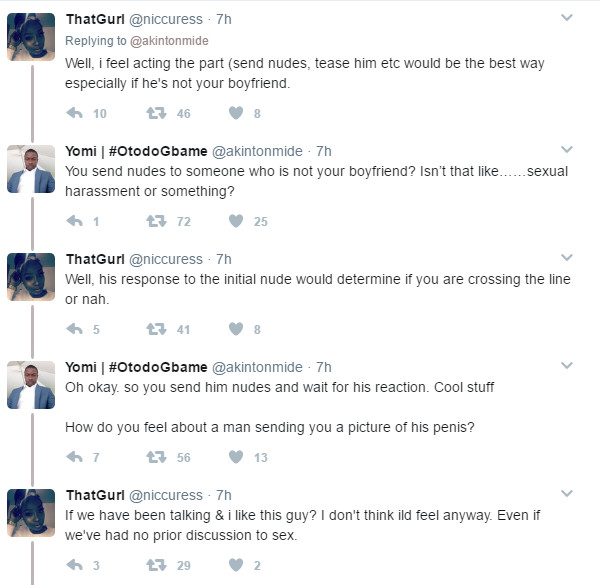This screenshot has width=600, height=585.
Task: Like the 'crossing the line' tweet
Action: 236,329
